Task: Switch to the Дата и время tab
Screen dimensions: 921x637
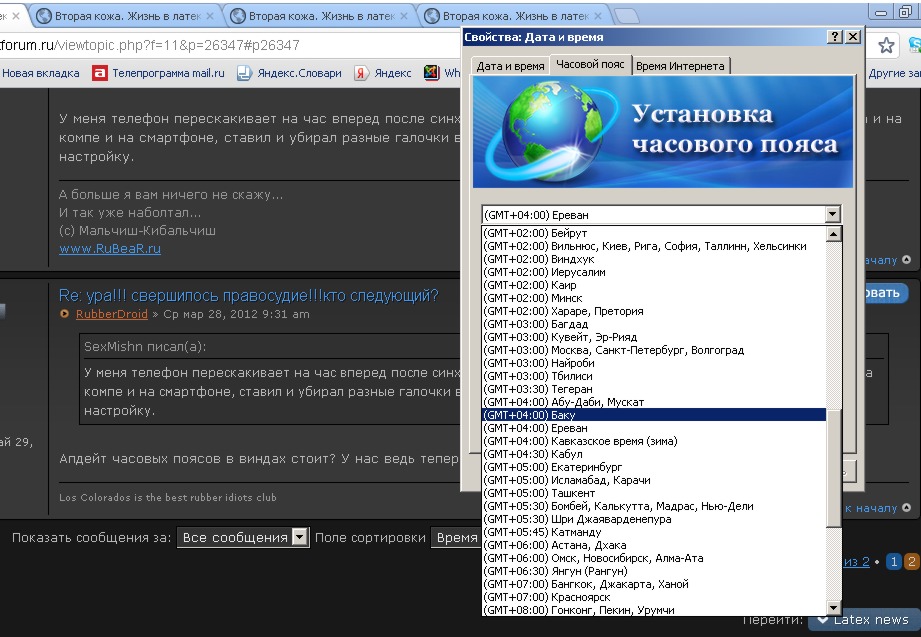Action: pos(510,66)
